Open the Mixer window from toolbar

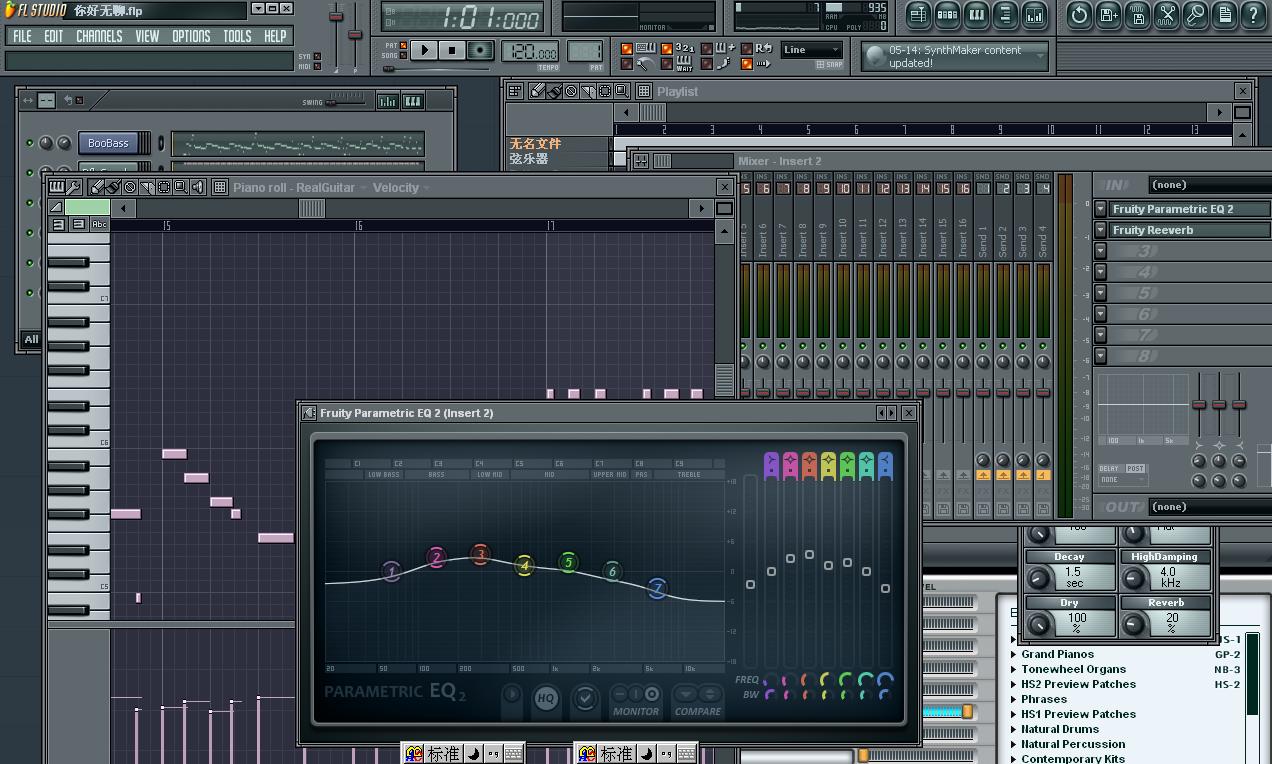1034,15
